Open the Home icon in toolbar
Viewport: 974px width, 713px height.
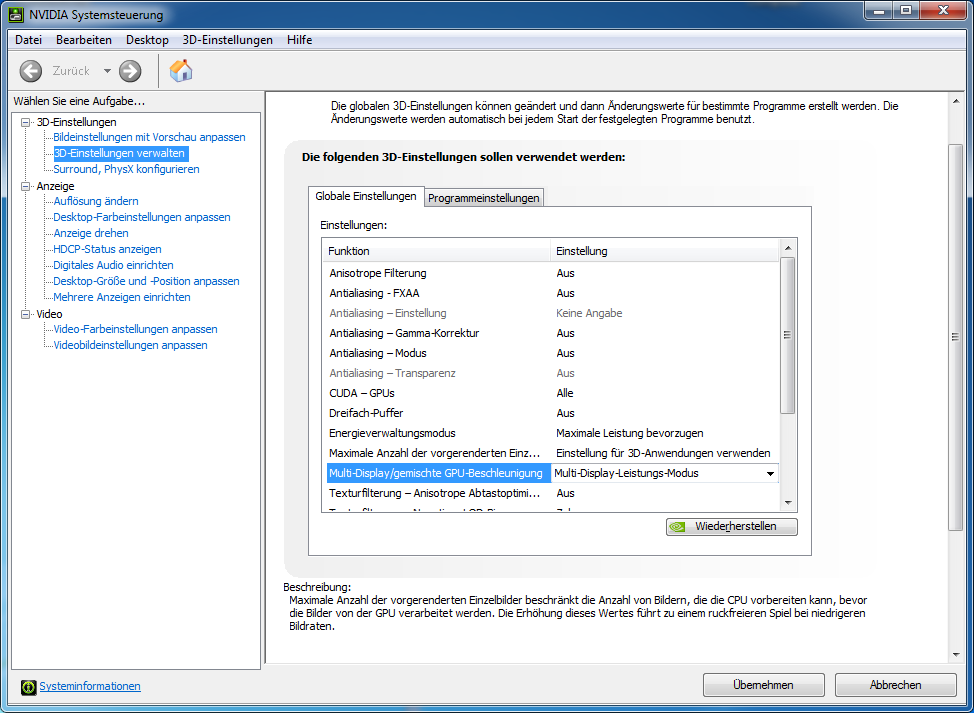coord(181,70)
